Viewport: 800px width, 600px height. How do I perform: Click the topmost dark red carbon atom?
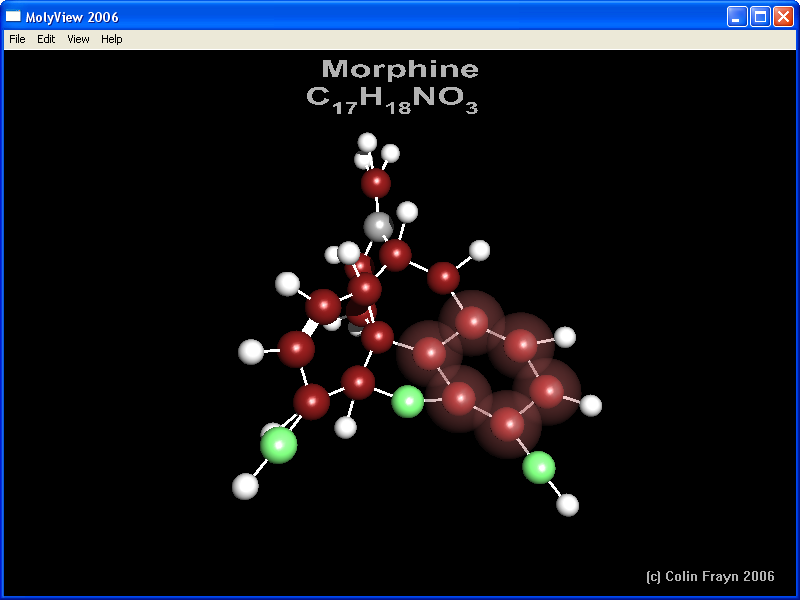coord(376,183)
